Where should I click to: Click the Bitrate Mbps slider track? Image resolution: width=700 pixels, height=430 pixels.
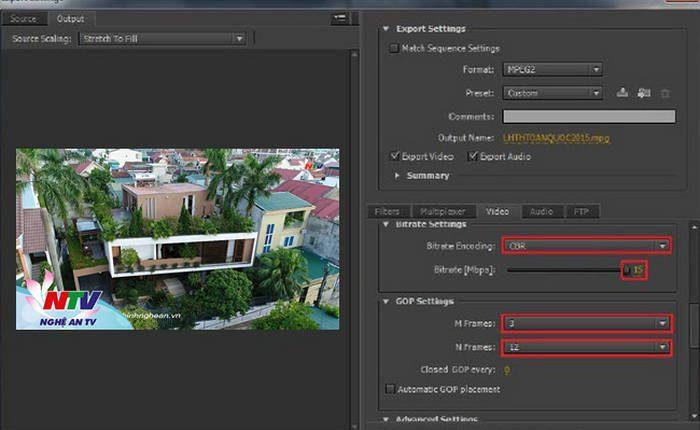pos(563,270)
